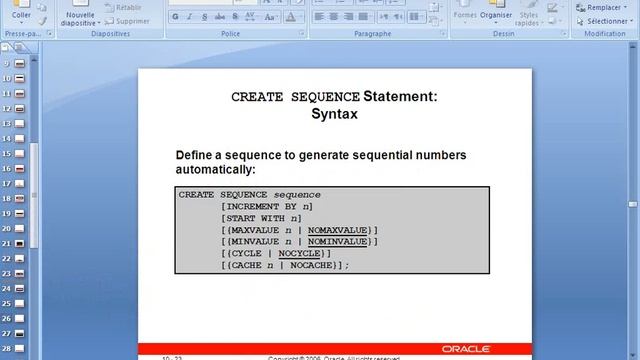Click the copy icon beside Coller

coord(42,7)
